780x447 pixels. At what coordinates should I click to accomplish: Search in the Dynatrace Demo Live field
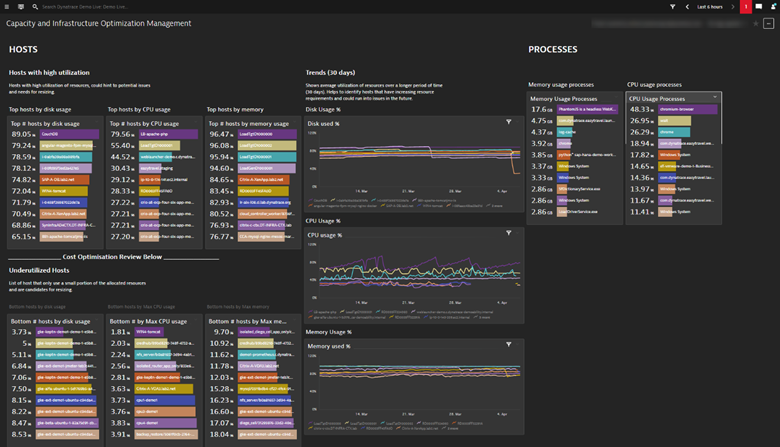pos(85,7)
